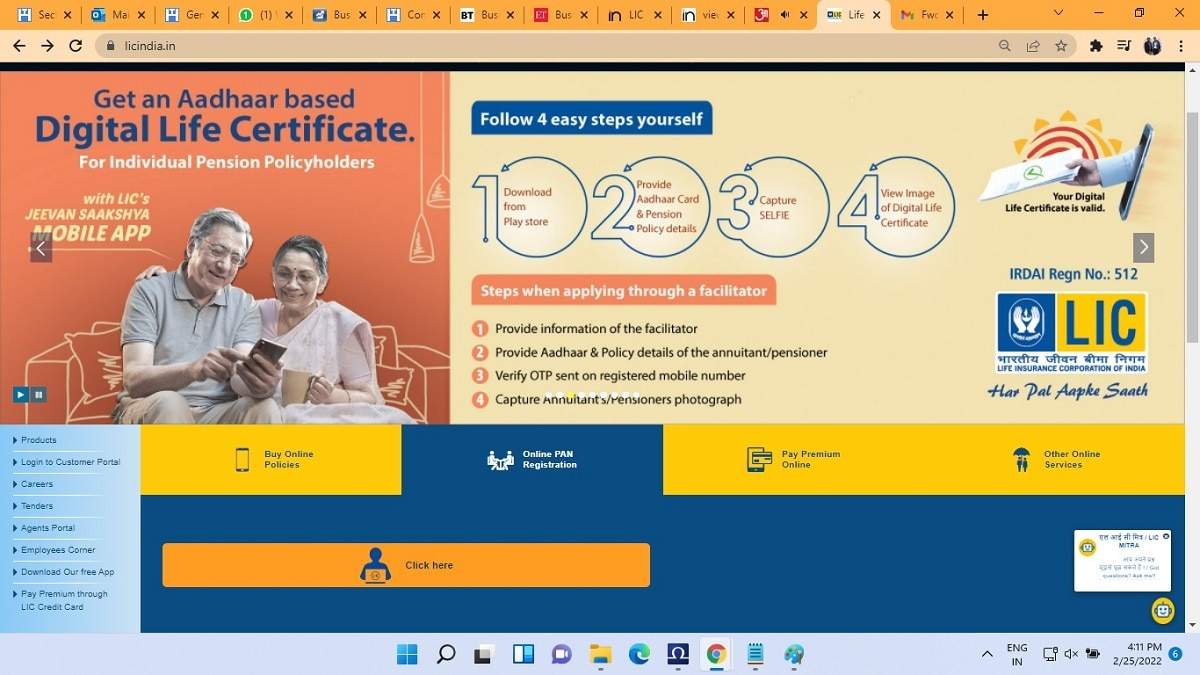Screen dimensions: 1200x675
Task: Open the LIC Mitra chatbot icon
Action: pyautogui.click(x=1162, y=609)
